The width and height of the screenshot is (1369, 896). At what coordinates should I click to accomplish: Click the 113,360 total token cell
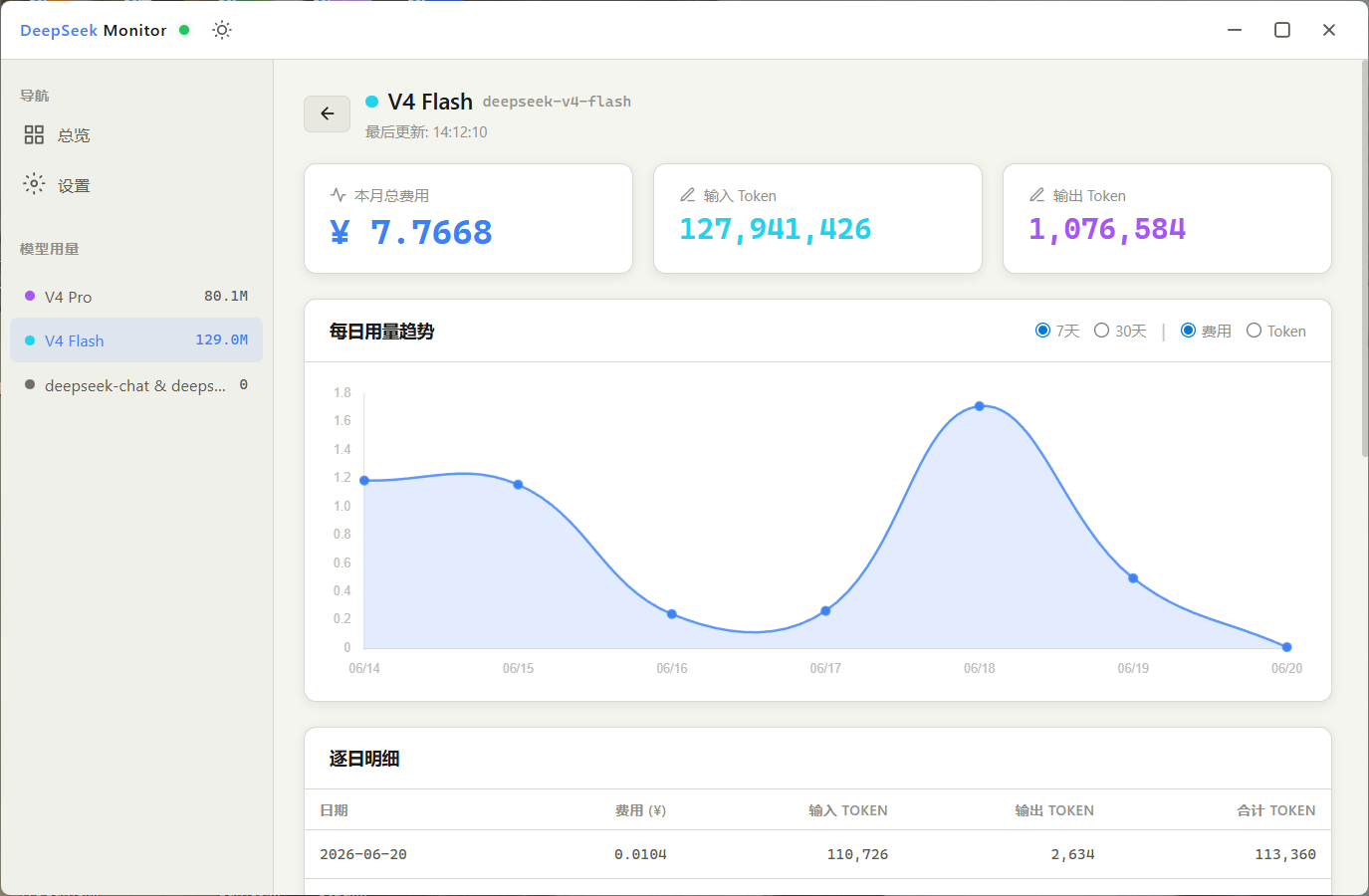pyautogui.click(x=1285, y=854)
